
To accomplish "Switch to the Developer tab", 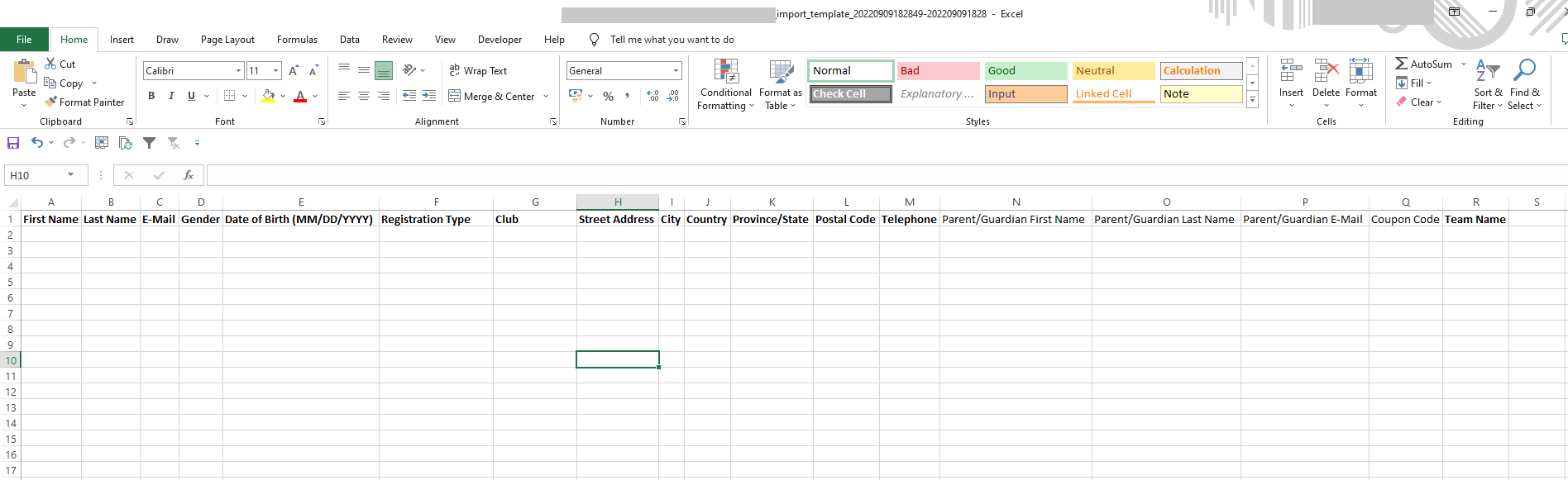I will tap(500, 40).
